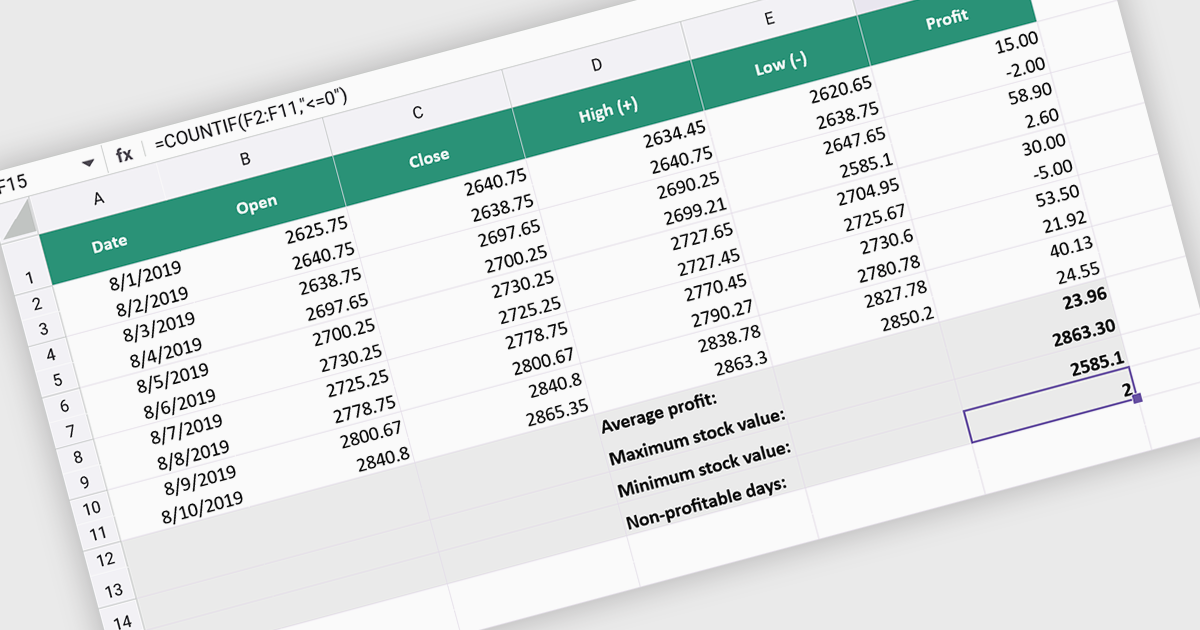Select row 5 header
Image resolution: width=1200 pixels, height=630 pixels.
[59, 380]
